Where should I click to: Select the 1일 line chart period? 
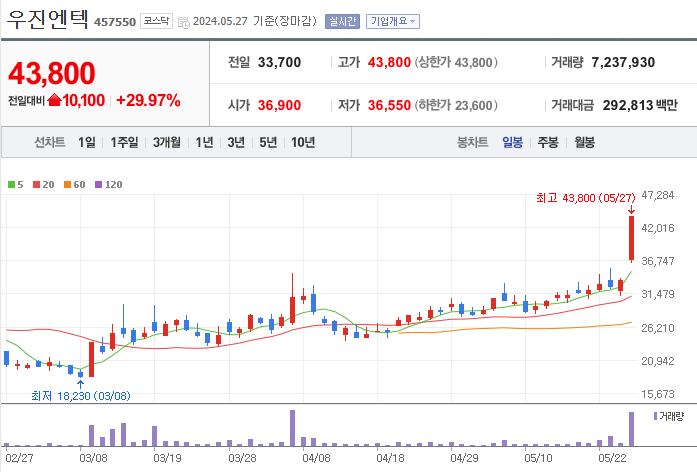click(x=87, y=142)
